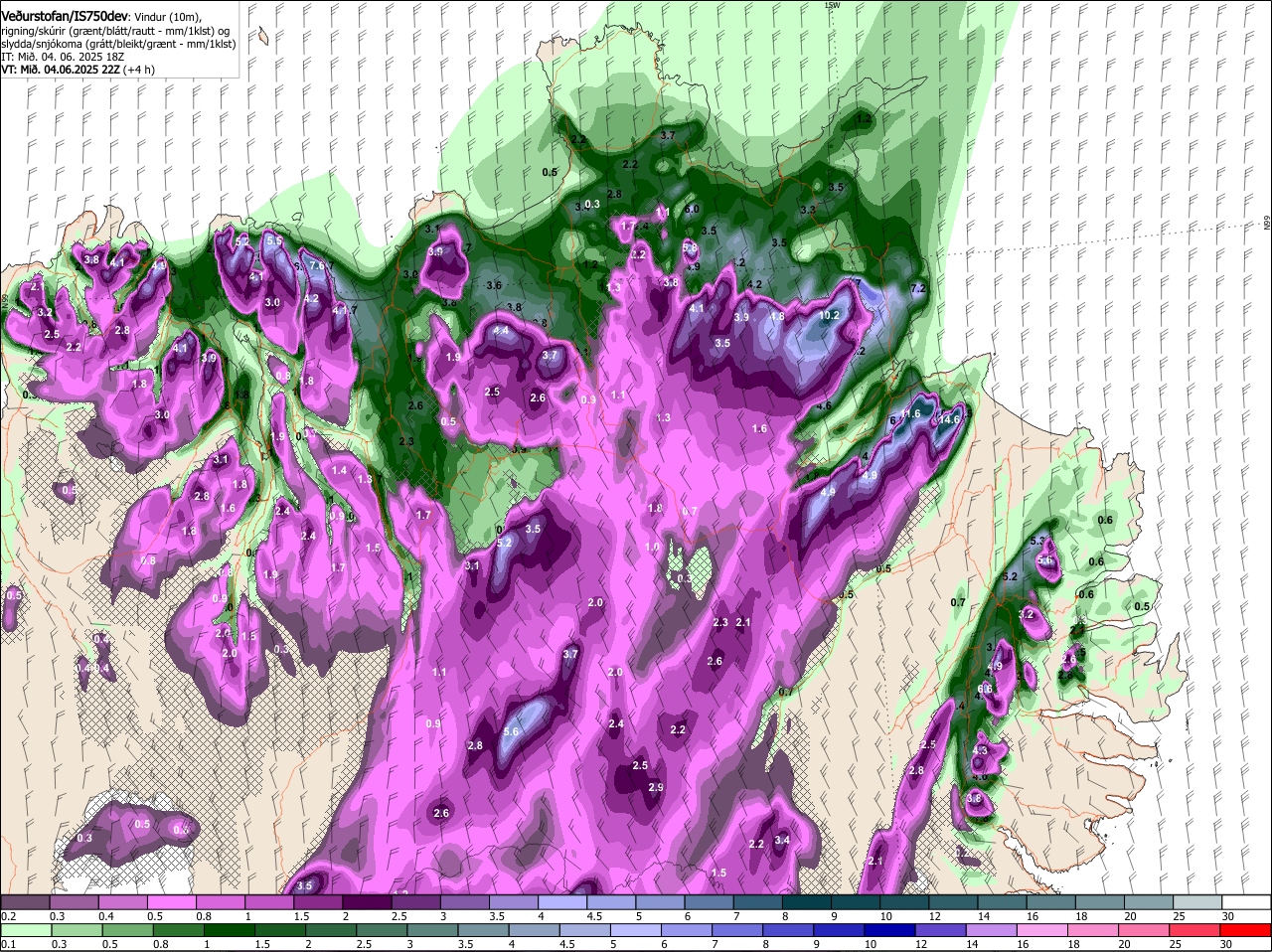Click the 'IT: Mið. 04. 06. 2025 18Z' line

tap(62, 57)
